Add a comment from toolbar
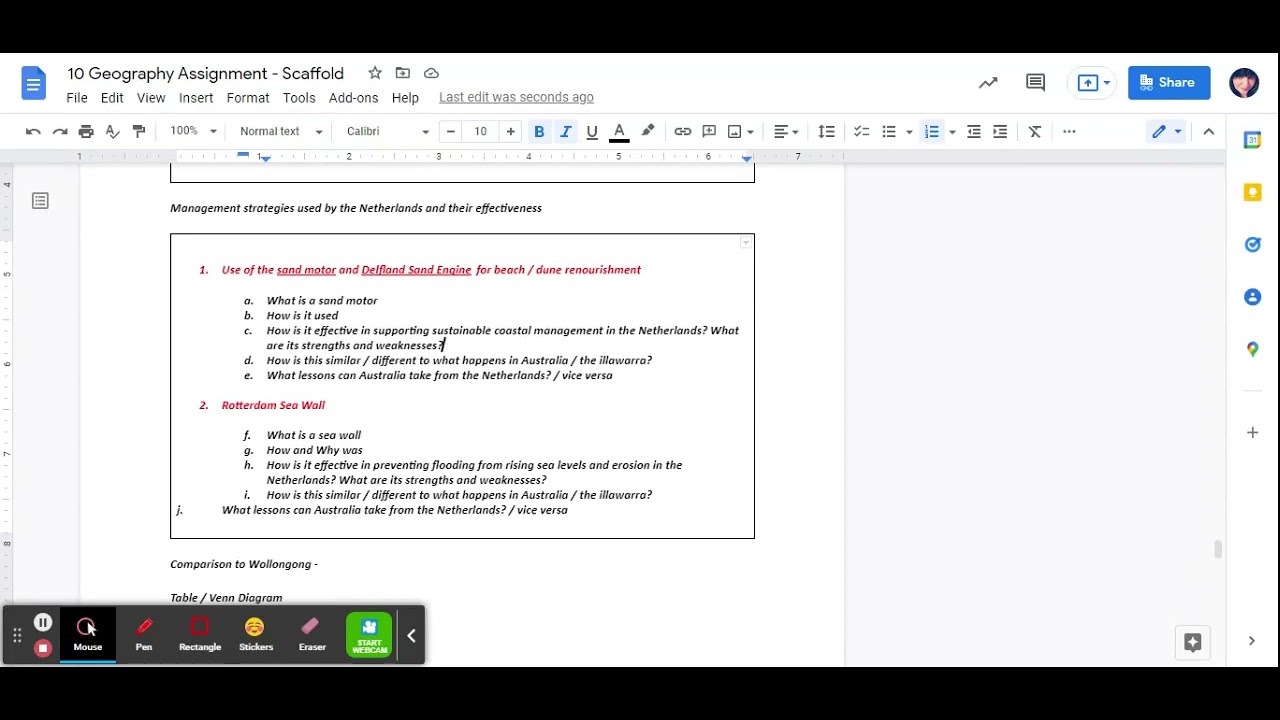The height and width of the screenshot is (720, 1280). [x=709, y=131]
